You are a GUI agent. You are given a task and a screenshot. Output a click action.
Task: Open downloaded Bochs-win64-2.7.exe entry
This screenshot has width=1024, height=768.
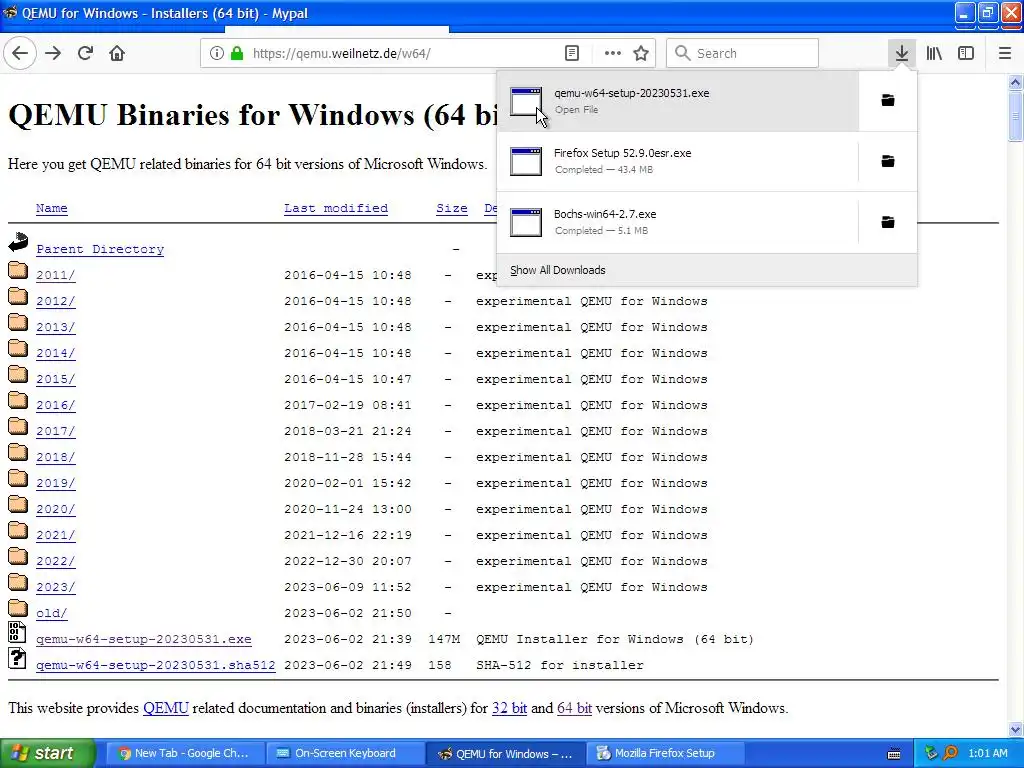[678, 223]
